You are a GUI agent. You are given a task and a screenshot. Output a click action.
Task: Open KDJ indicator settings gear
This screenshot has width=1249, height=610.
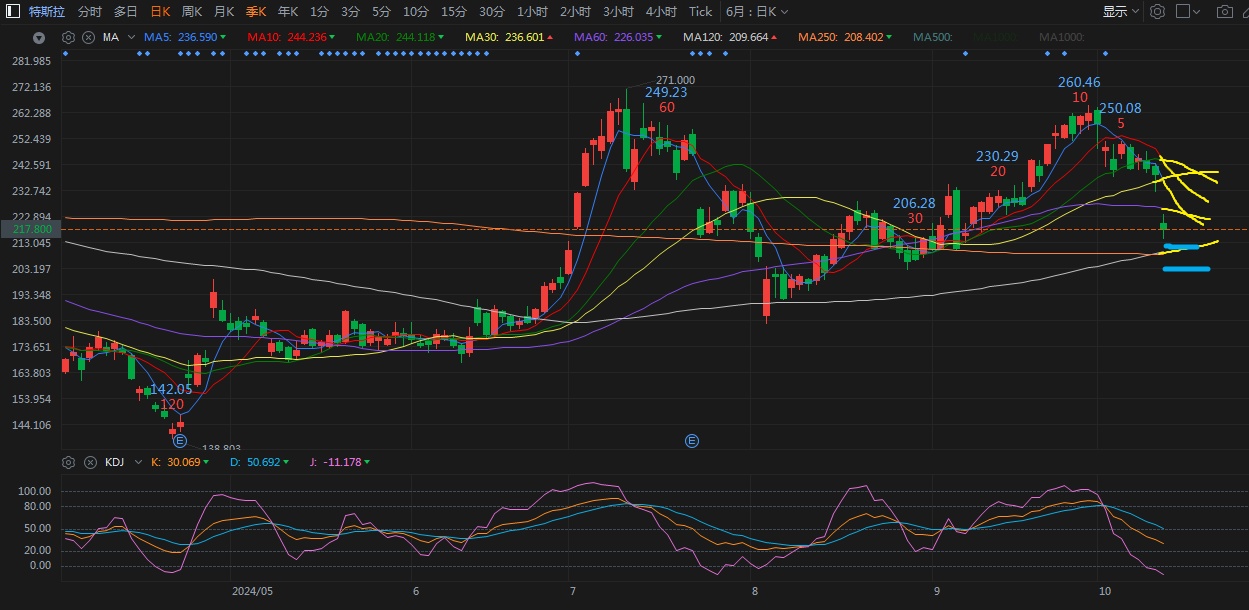(x=68, y=462)
